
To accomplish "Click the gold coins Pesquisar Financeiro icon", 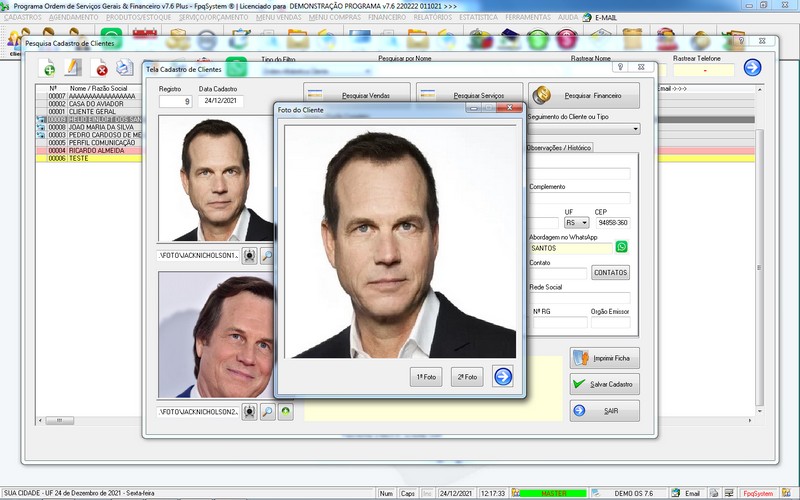I will (x=541, y=95).
